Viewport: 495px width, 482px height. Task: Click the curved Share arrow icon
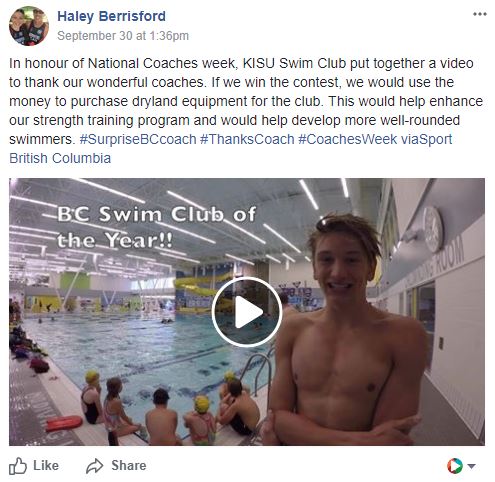pyautogui.click(x=94, y=466)
